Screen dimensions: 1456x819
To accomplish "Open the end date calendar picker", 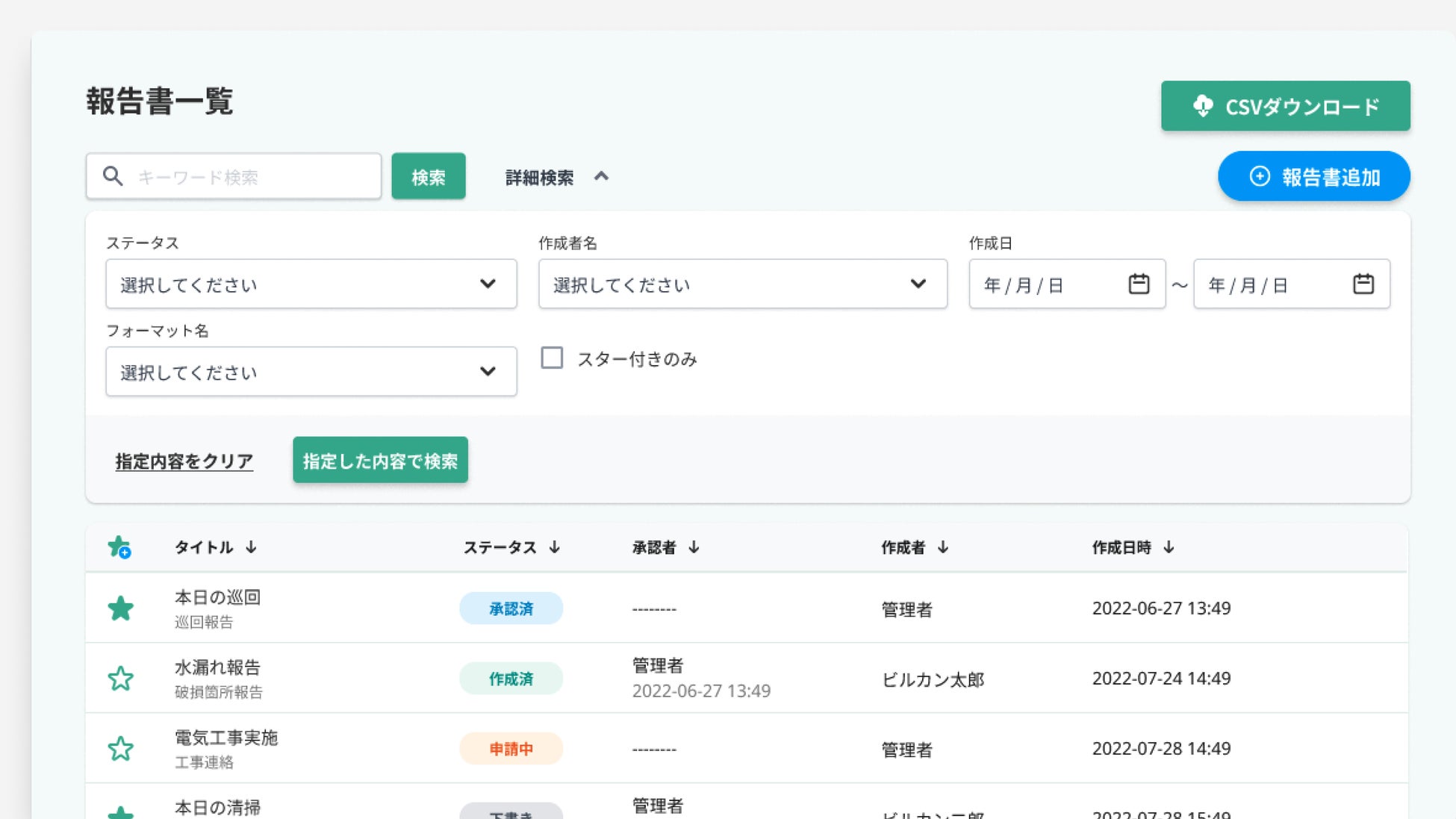I will [x=1363, y=284].
